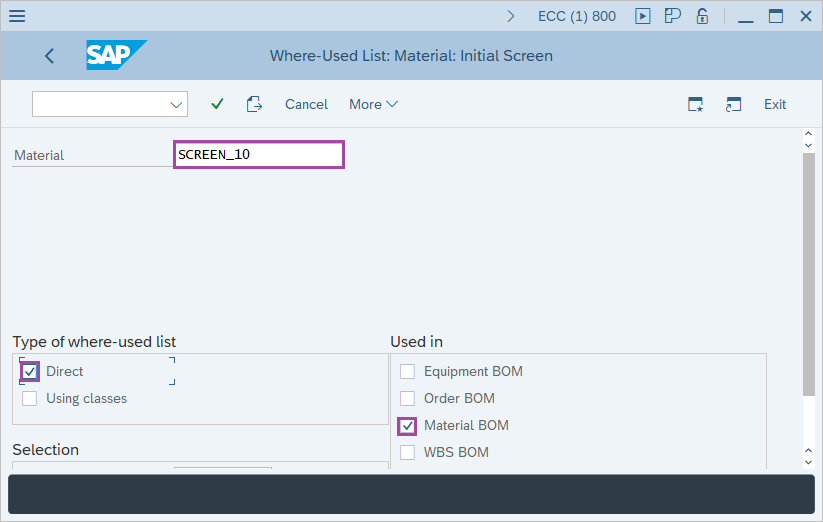
Task: Uncheck the Material BOM checkbox
Action: (x=407, y=425)
